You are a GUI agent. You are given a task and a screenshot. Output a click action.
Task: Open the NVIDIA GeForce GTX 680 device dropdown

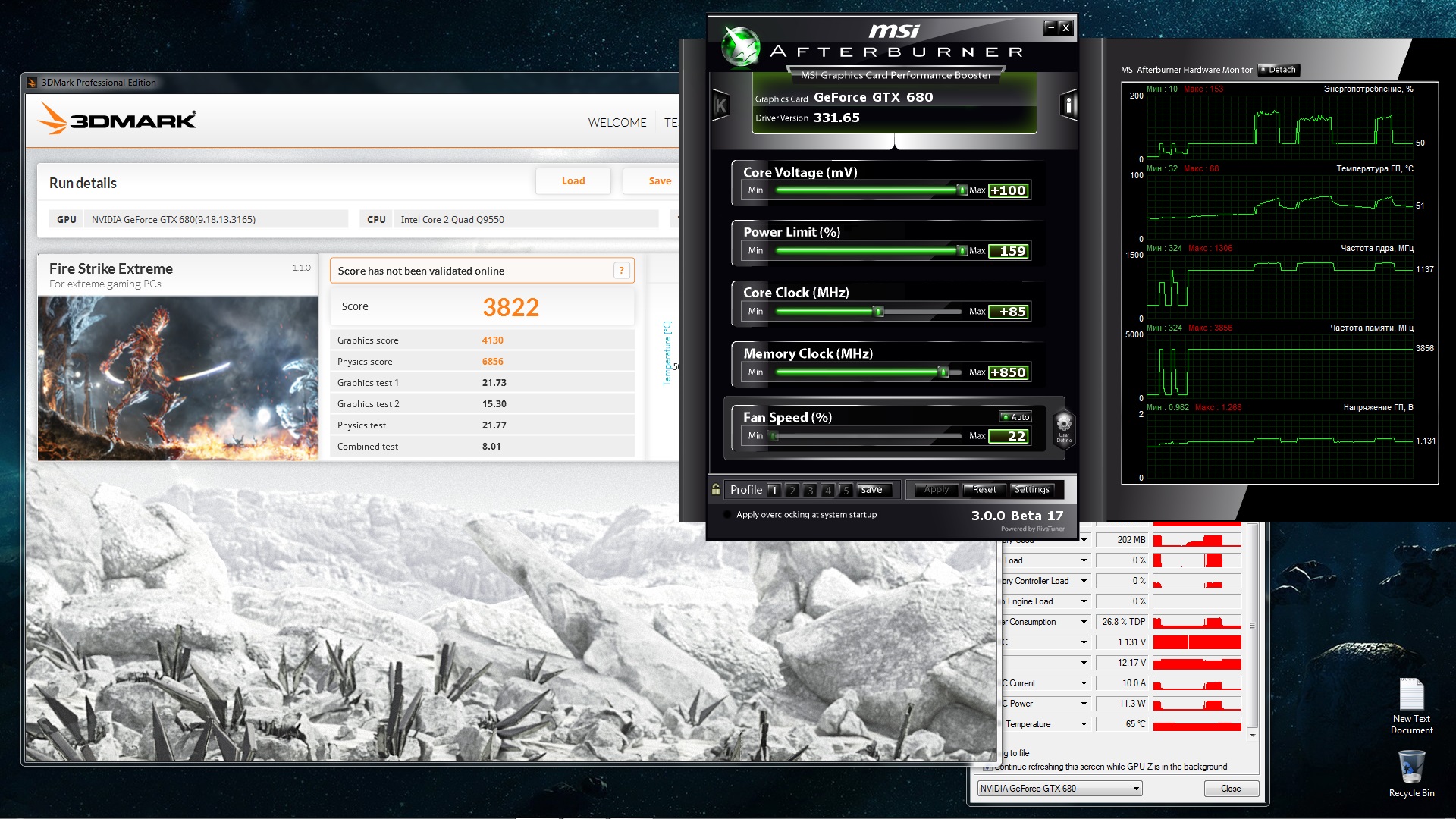[1059, 789]
